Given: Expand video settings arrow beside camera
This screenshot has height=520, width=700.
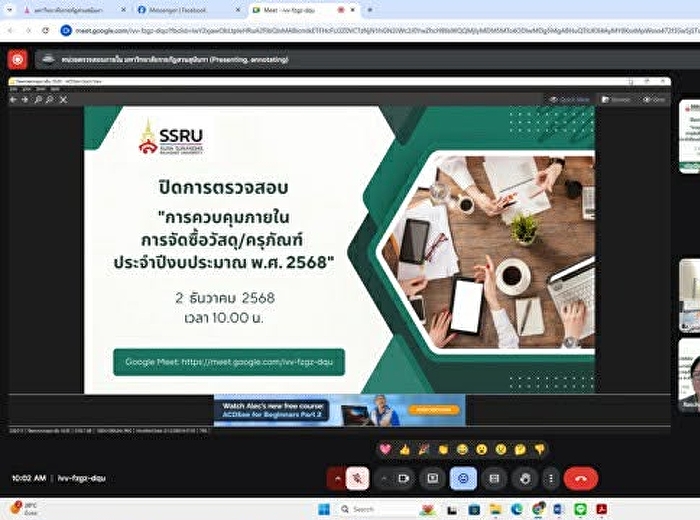Looking at the screenshot, I should 383,478.
